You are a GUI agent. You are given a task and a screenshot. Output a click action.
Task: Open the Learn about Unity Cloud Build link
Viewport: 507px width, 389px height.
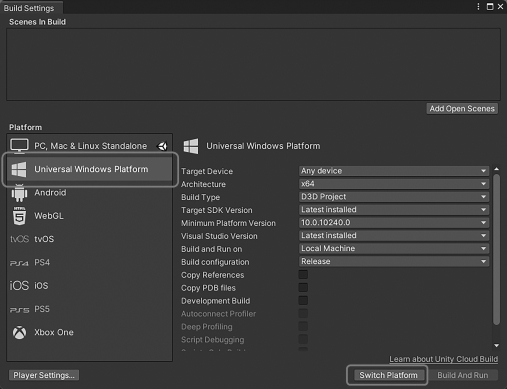coord(443,359)
